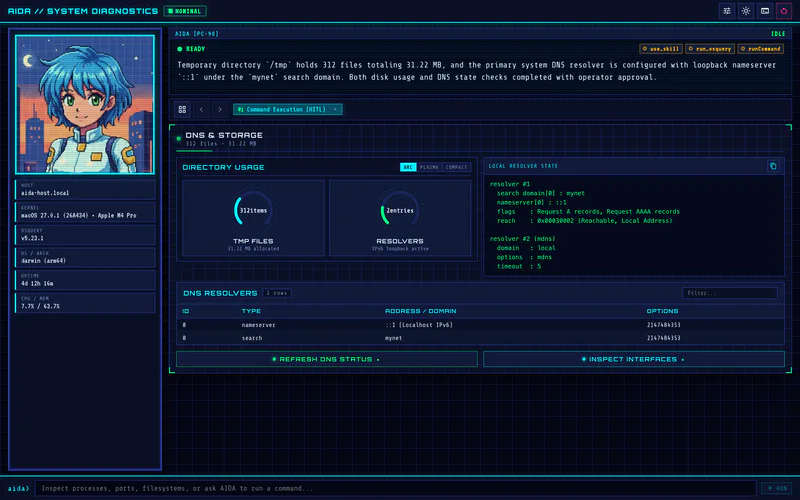The image size is (800, 500).
Task: Click the uptime value 4d 12h 16m
Action: coord(37,283)
